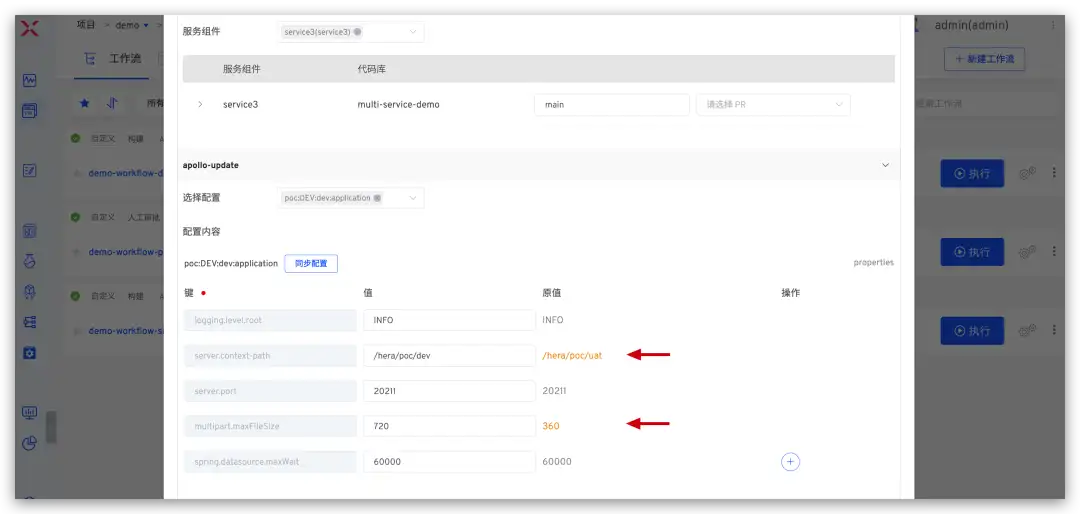Viewport: 1080px width, 514px height.
Task: Click the 原值 column header
Action: point(552,293)
